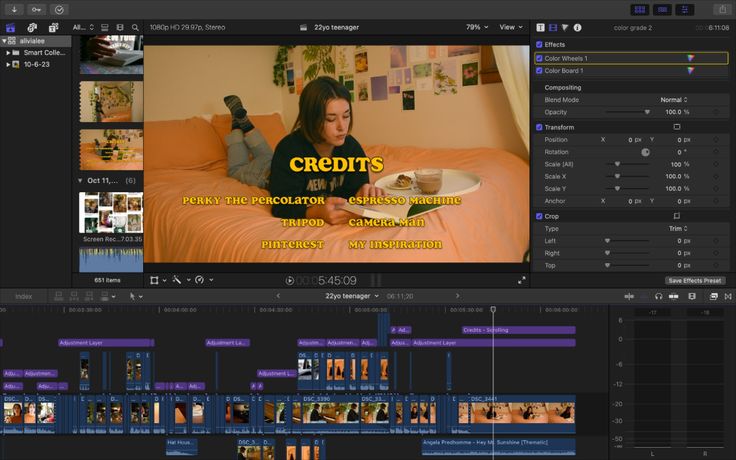
Task: Open the keyword editor key icon
Action: tap(37, 9)
